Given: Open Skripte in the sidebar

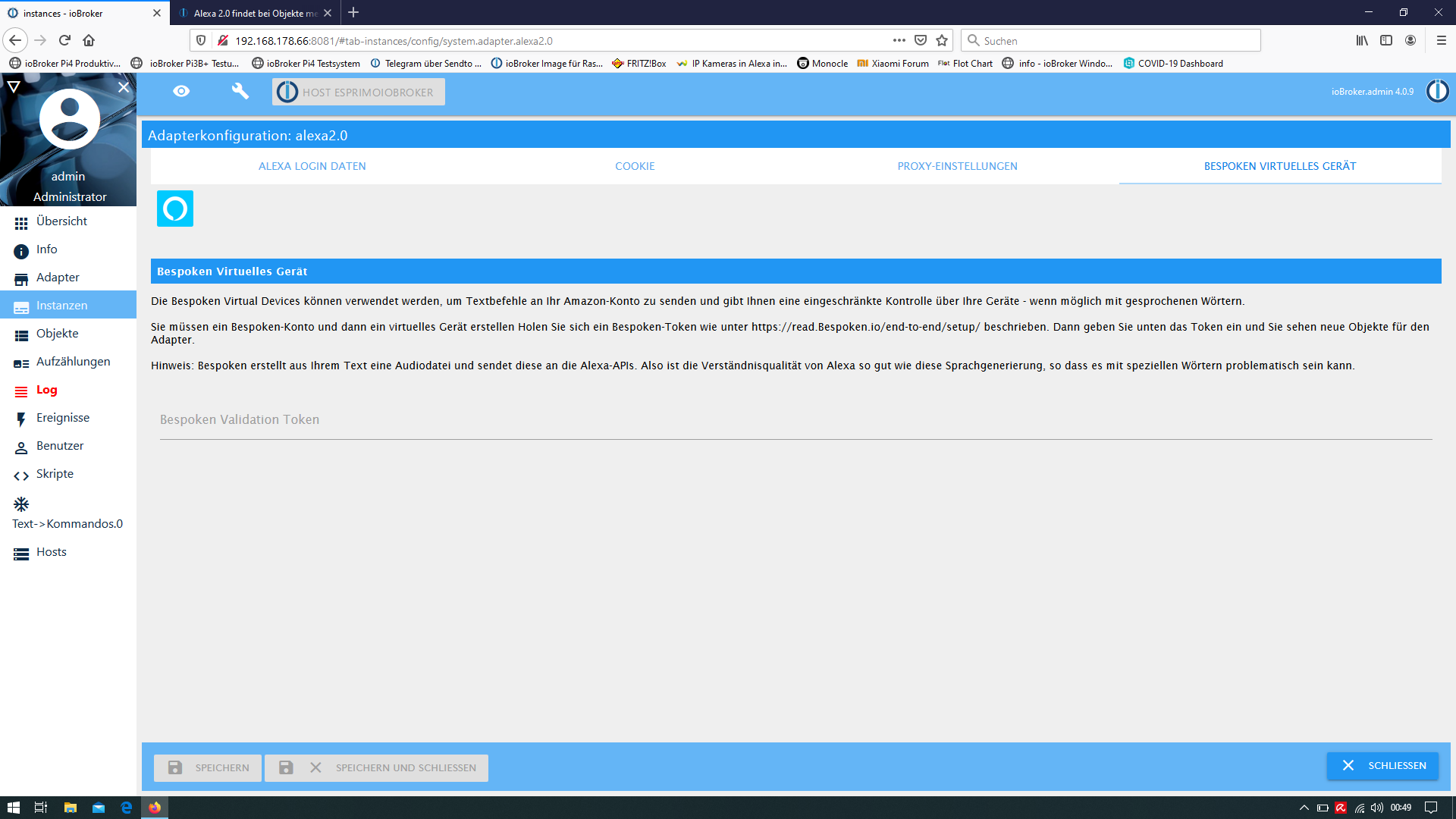Looking at the screenshot, I should point(55,474).
